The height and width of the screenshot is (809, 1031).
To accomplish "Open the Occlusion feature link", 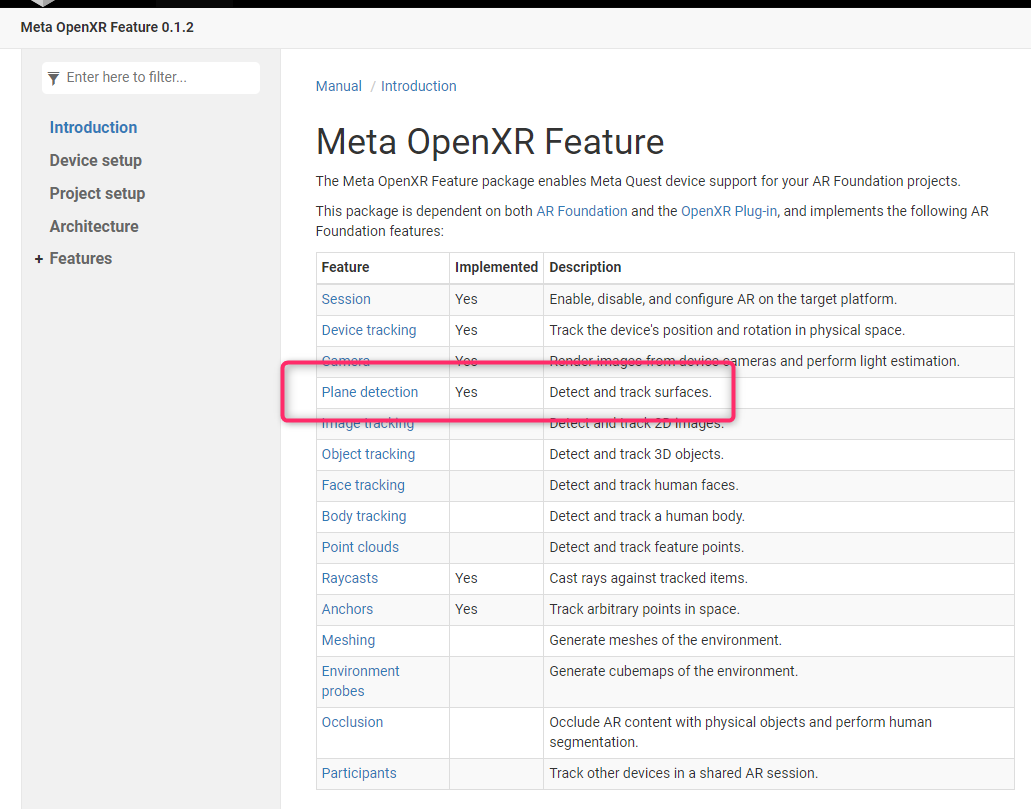I will [x=352, y=722].
